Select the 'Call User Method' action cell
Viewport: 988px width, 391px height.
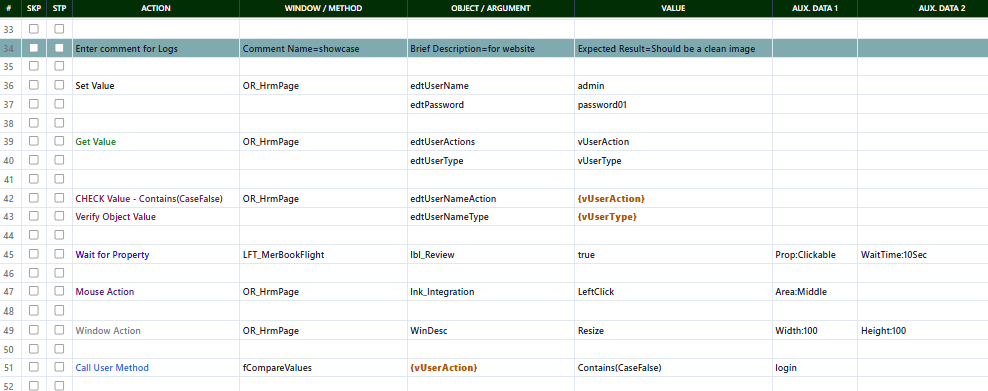coord(156,367)
